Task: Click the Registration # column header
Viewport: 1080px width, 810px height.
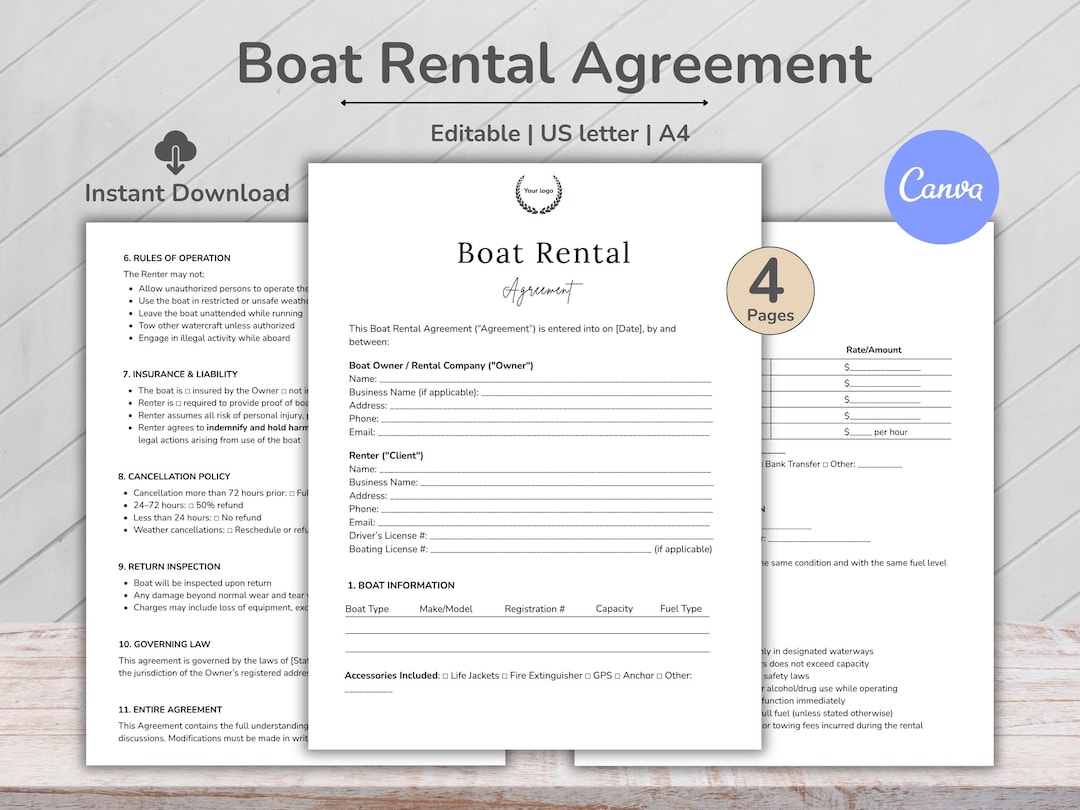Action: click(x=534, y=609)
